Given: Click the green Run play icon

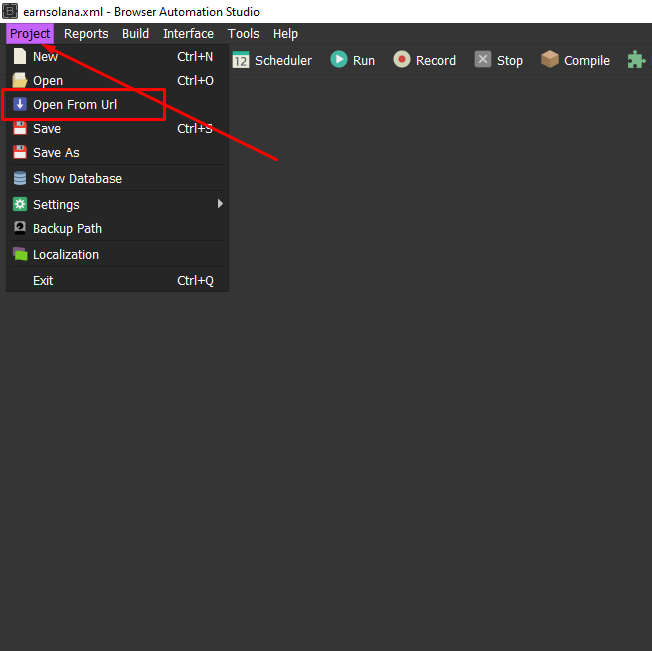Looking at the screenshot, I should (x=339, y=59).
